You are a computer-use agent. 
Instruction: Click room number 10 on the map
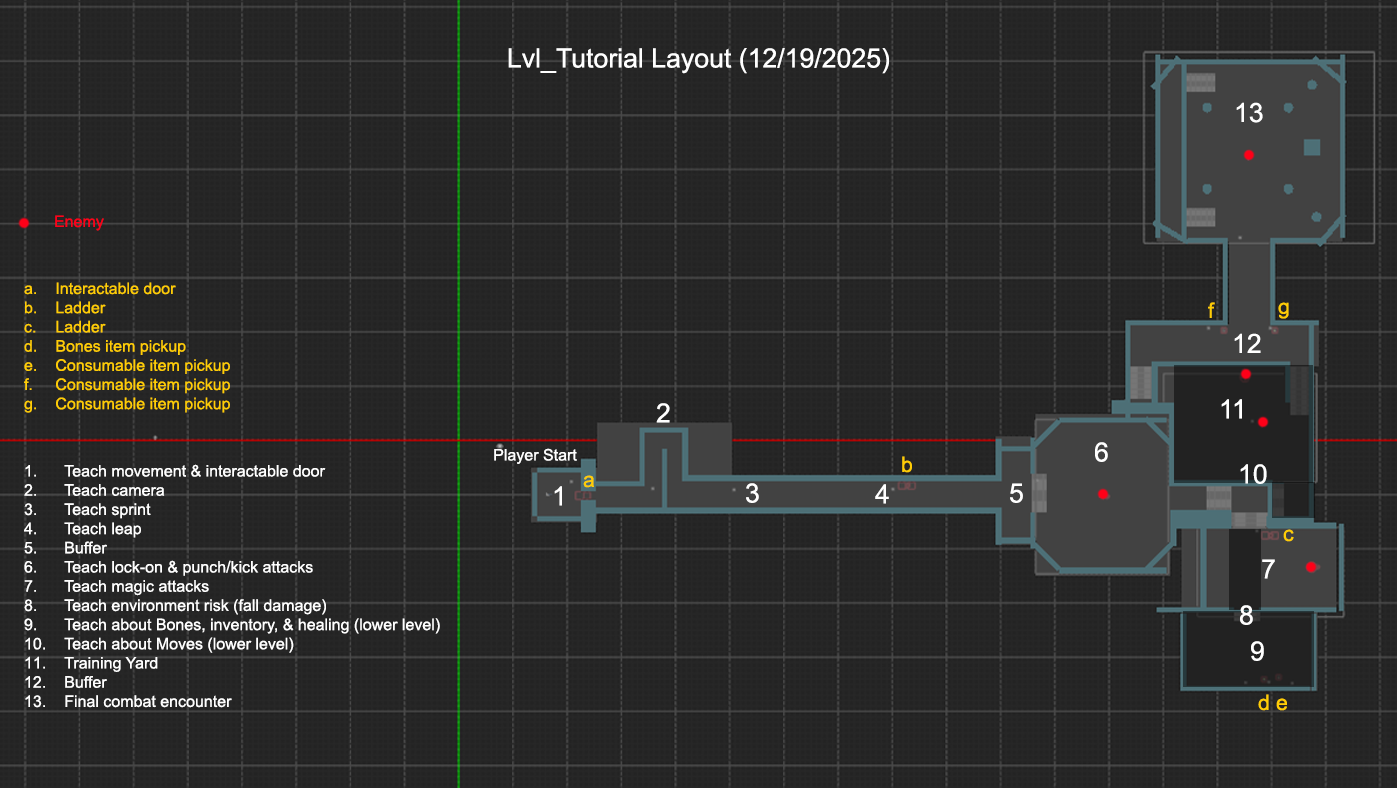click(x=1253, y=474)
